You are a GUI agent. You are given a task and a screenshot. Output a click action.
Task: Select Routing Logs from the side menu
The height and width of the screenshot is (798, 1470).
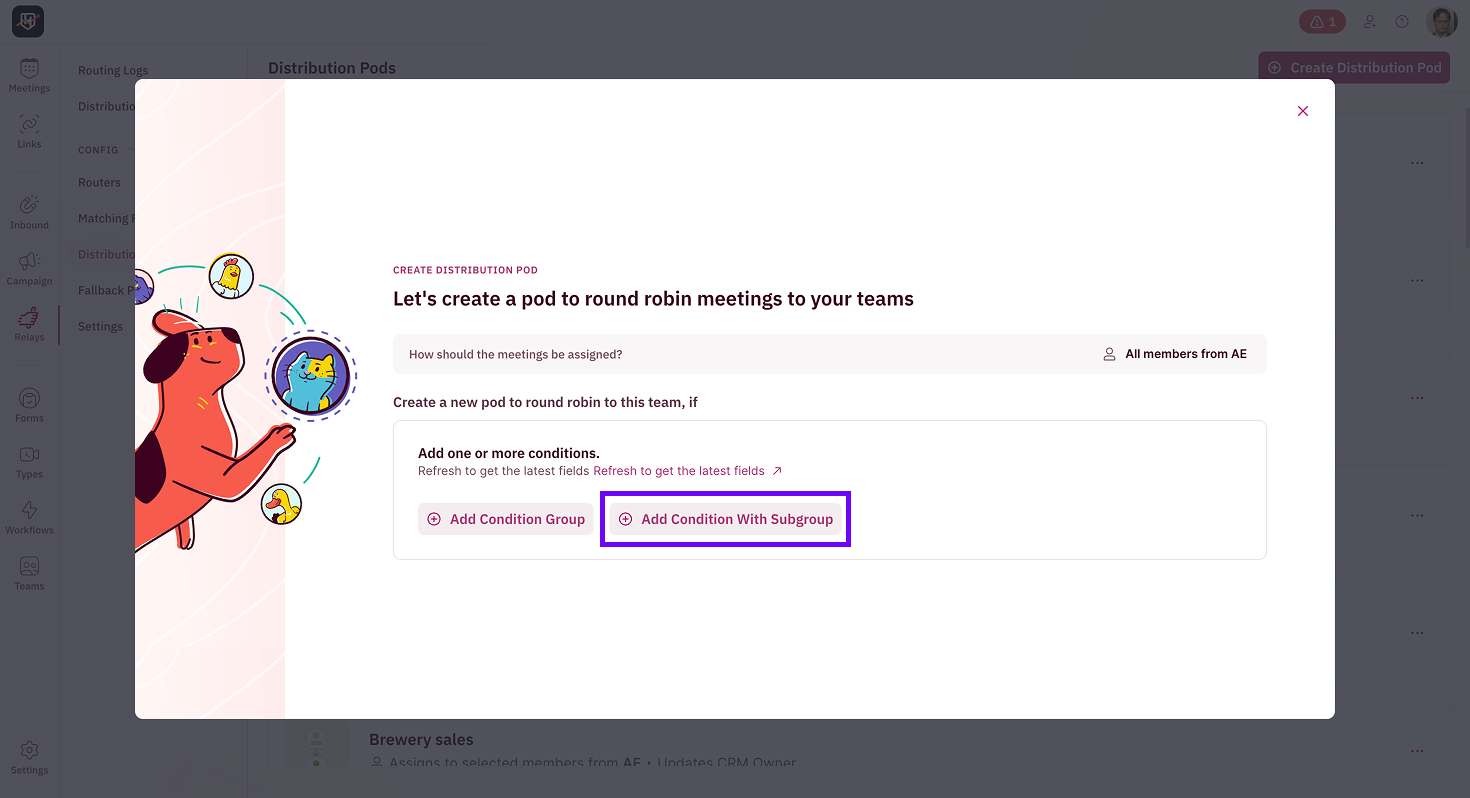coord(113,70)
